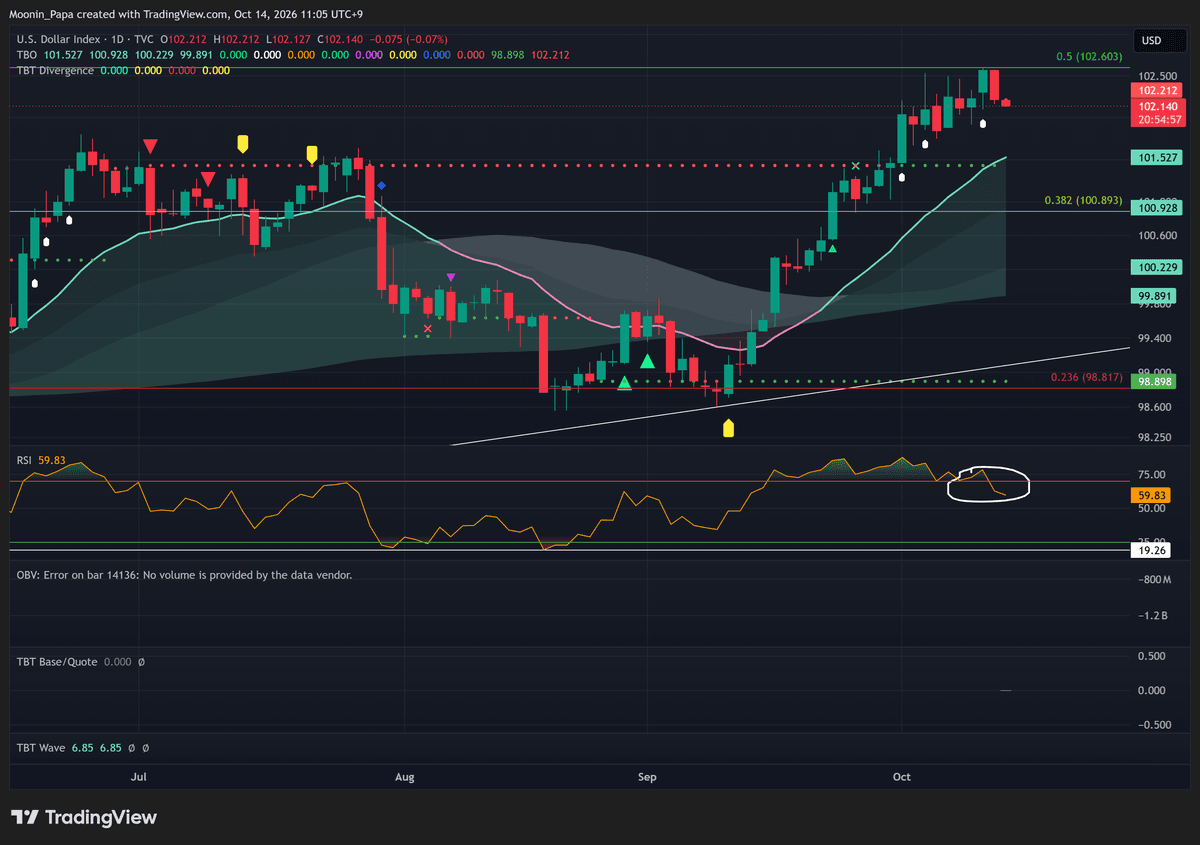This screenshot has height=845, width=1200.
Task: Click the yellow up-arrow marker below the September low
Action: pyautogui.click(x=728, y=428)
